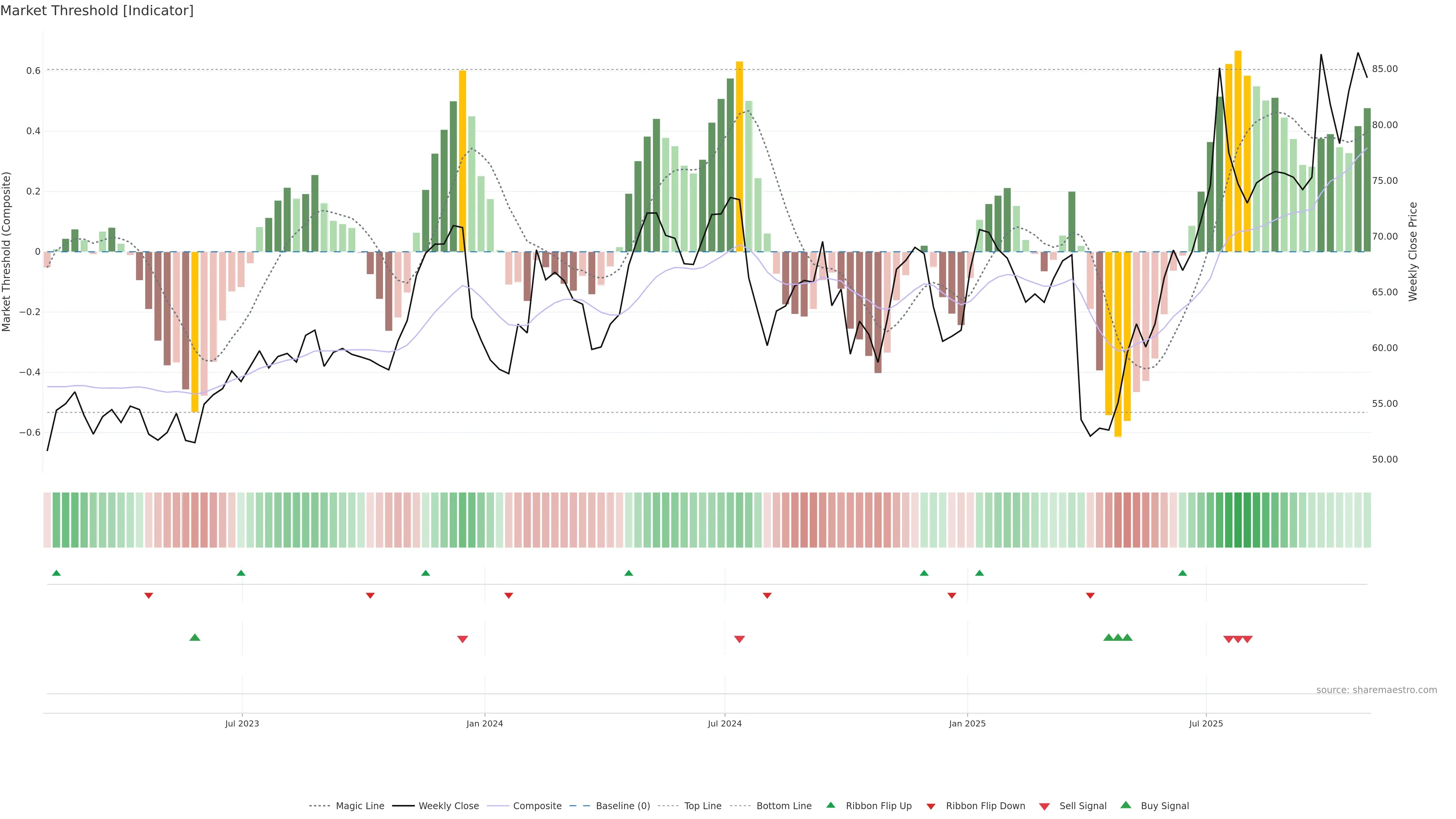Image resolution: width=1456 pixels, height=819 pixels.
Task: Click the Top Line legend label
Action: tap(703, 805)
